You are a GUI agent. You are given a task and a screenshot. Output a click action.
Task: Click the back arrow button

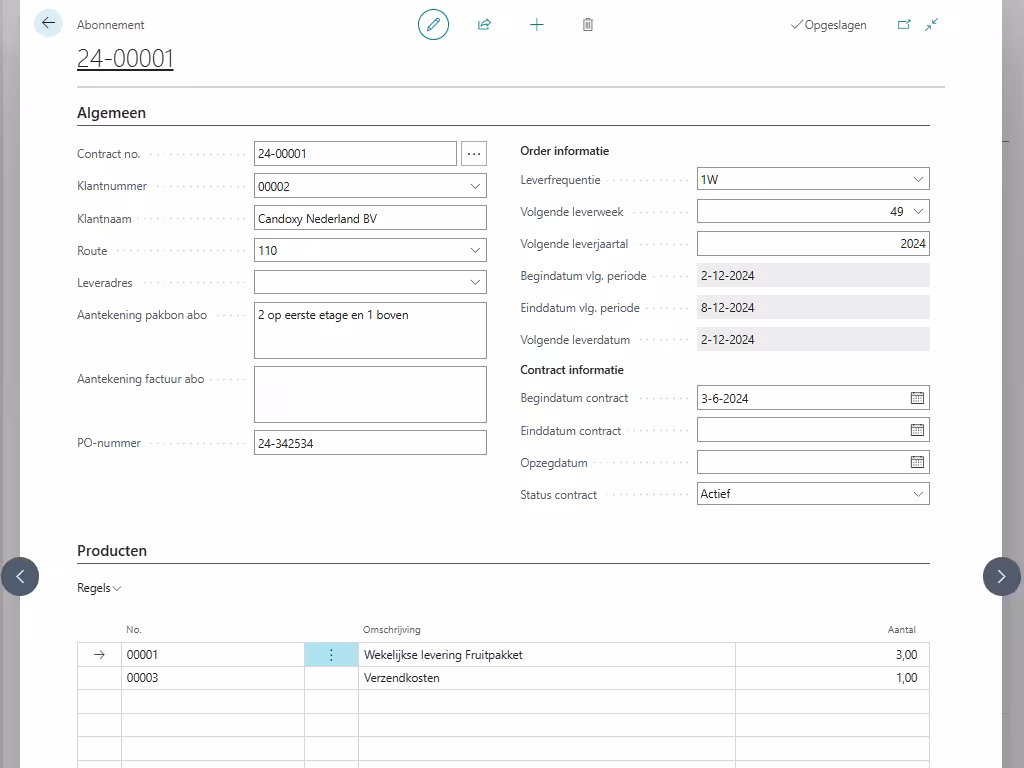click(x=48, y=23)
